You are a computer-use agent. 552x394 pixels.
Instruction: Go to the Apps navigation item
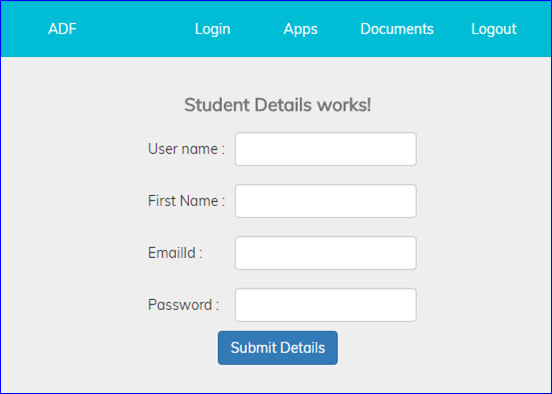tap(300, 29)
